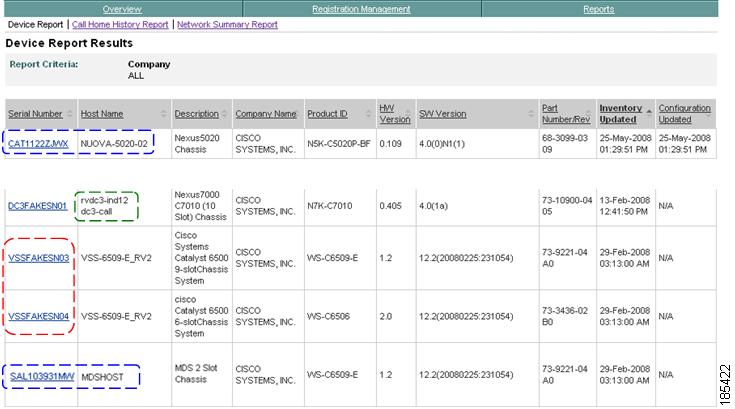
Task: Click the sort arrows beside Host Name
Action: tap(163, 114)
